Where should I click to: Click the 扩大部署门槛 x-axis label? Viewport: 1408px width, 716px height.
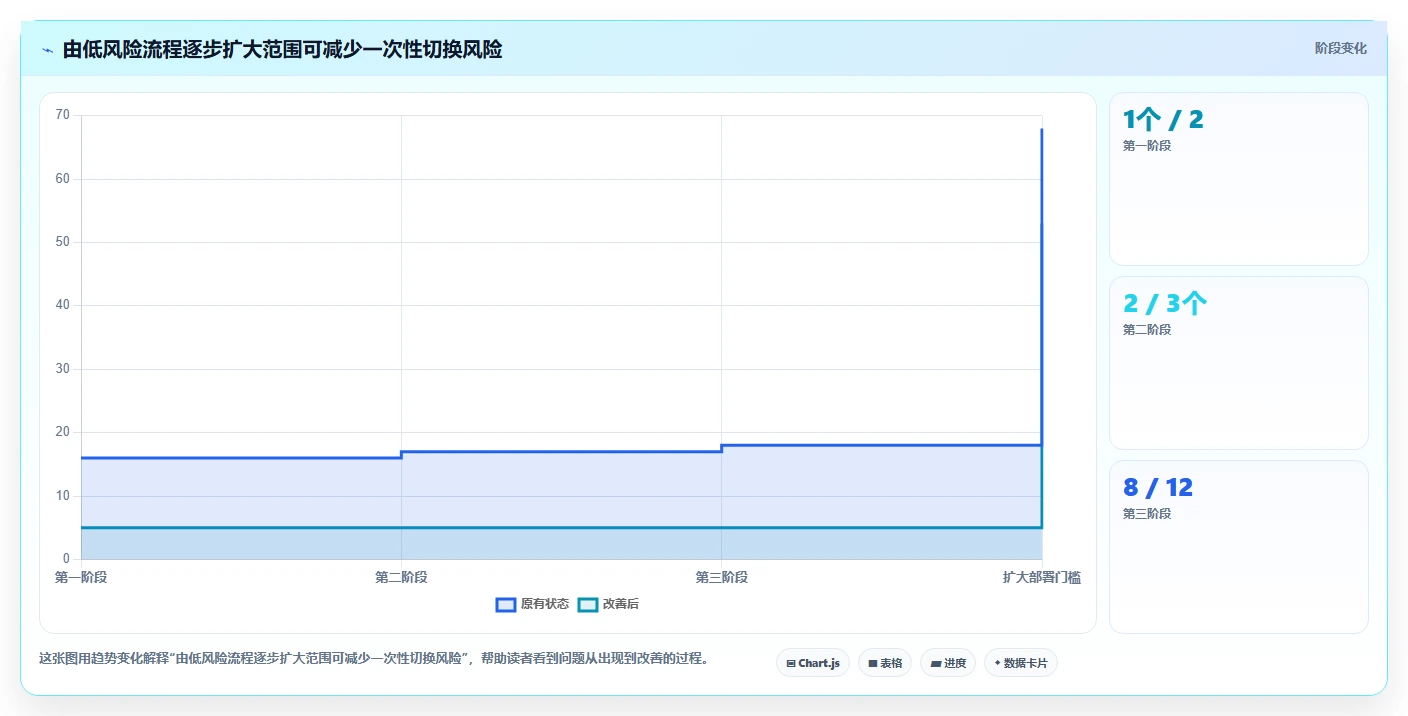[1042, 577]
